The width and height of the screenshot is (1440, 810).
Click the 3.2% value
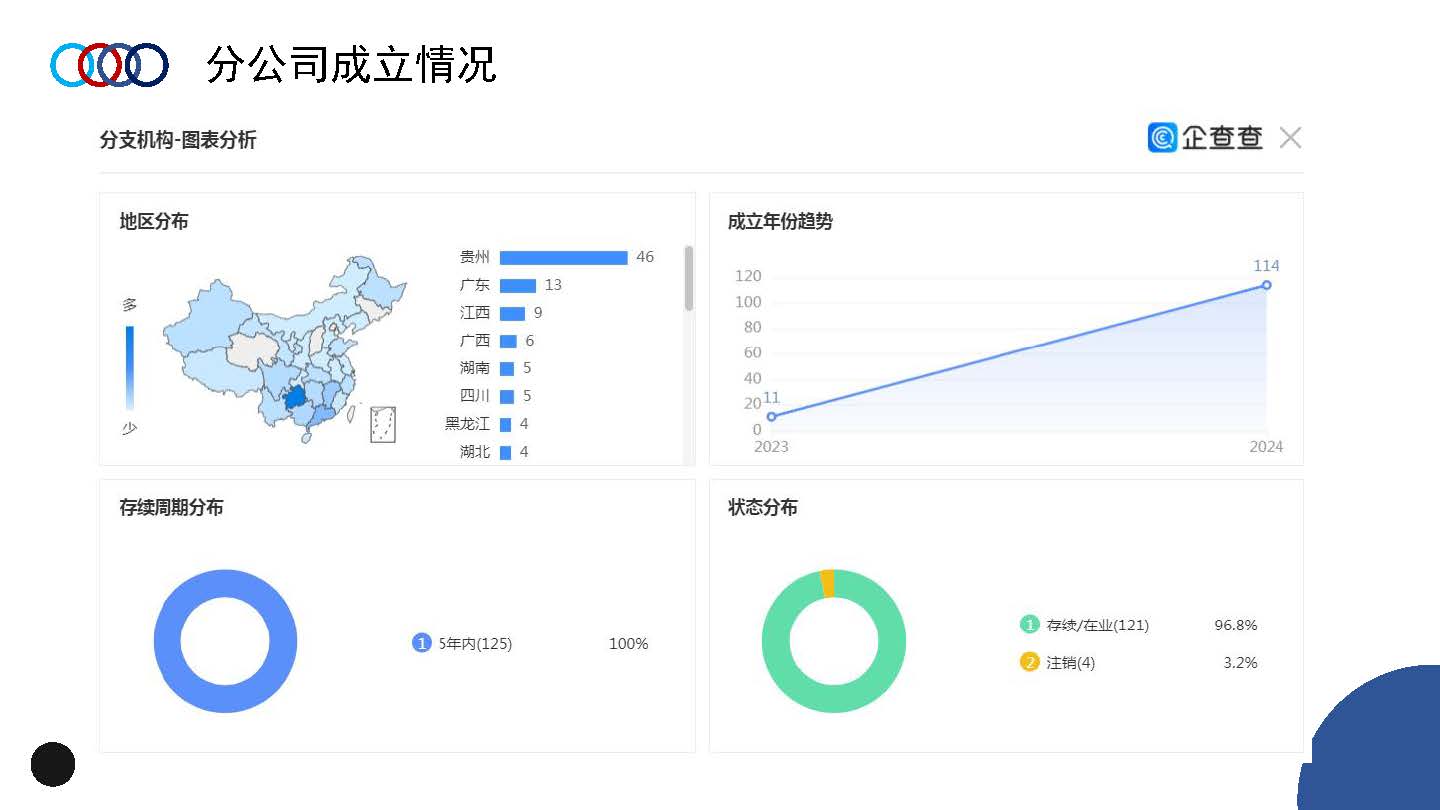point(1240,663)
